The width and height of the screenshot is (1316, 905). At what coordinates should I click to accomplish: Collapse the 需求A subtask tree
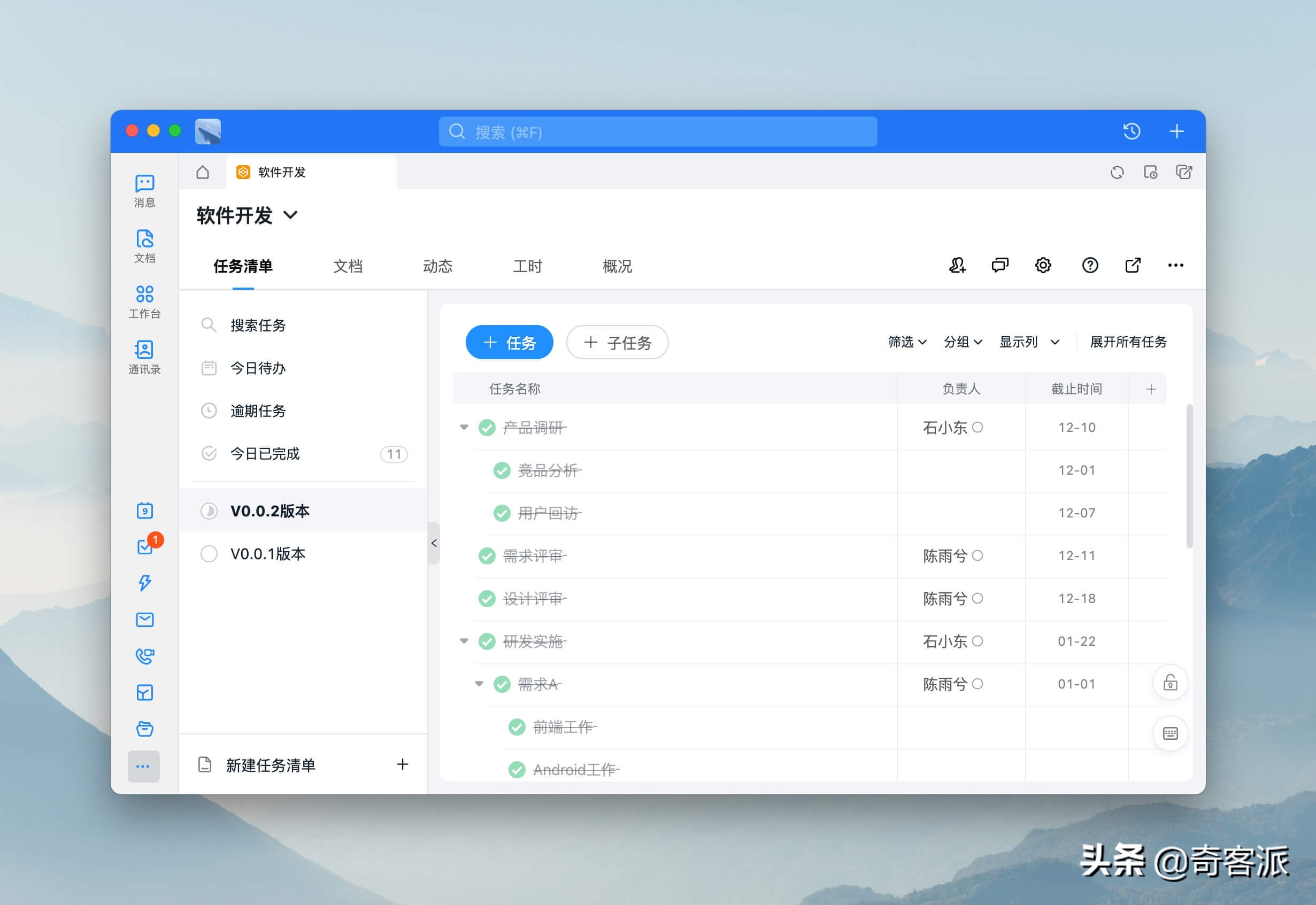(479, 684)
